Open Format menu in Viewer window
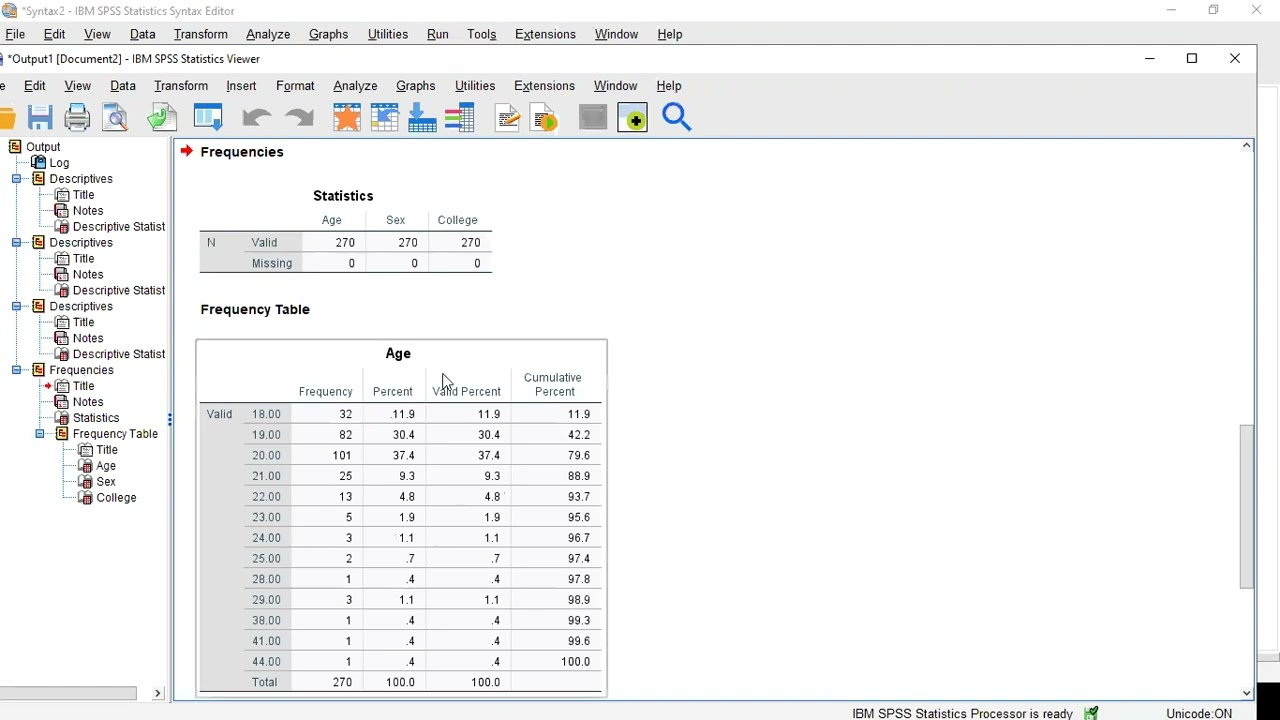This screenshot has width=1280, height=720. [x=295, y=86]
